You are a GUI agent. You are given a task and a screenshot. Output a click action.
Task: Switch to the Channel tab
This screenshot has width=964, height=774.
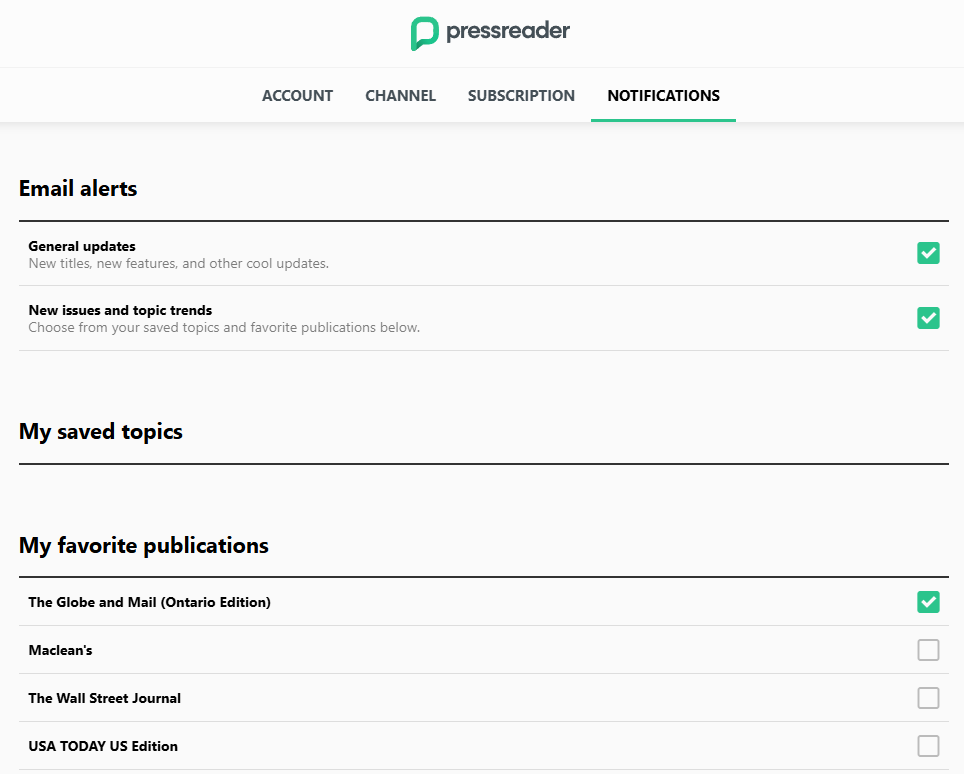pos(400,96)
